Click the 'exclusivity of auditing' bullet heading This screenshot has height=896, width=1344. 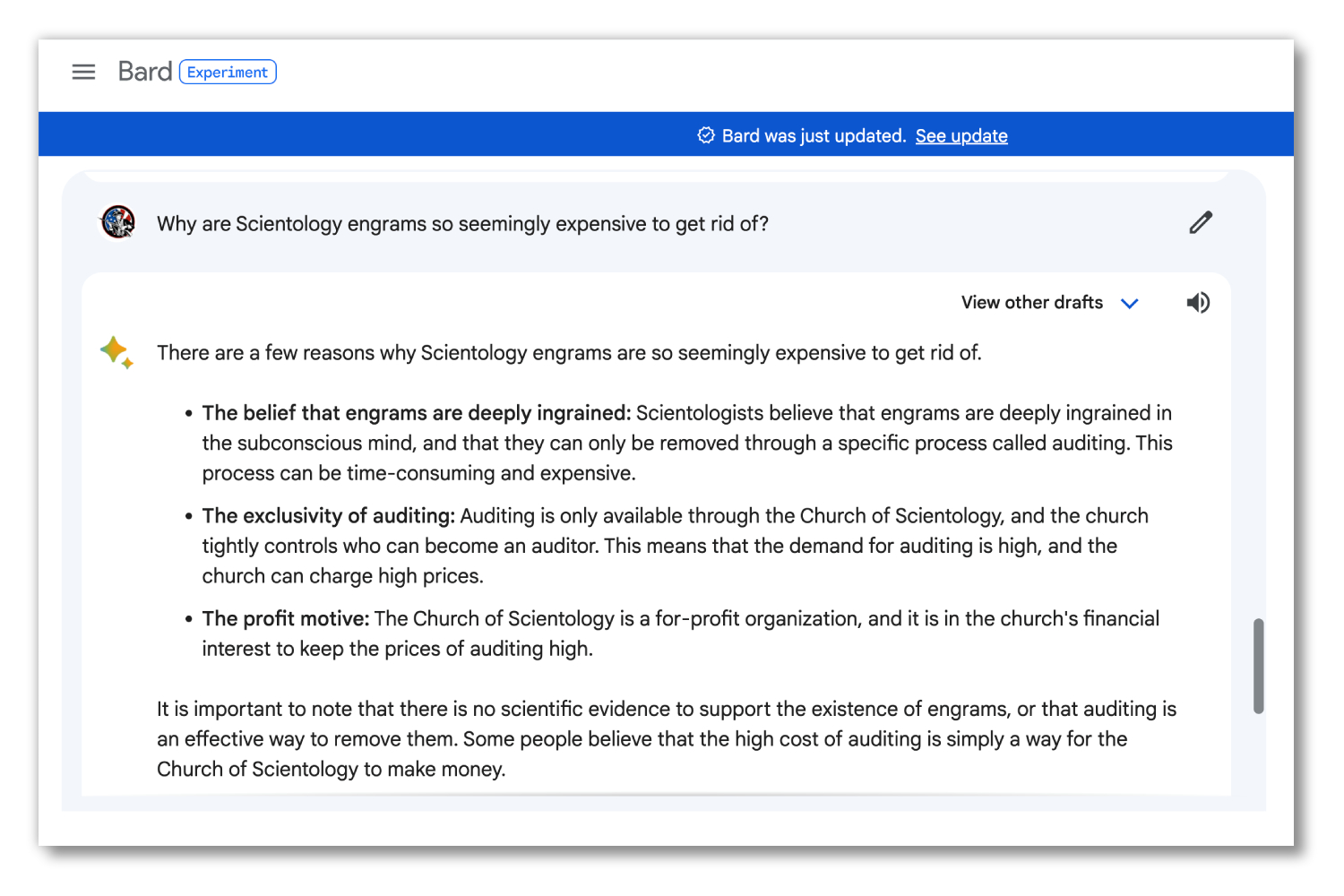(329, 516)
